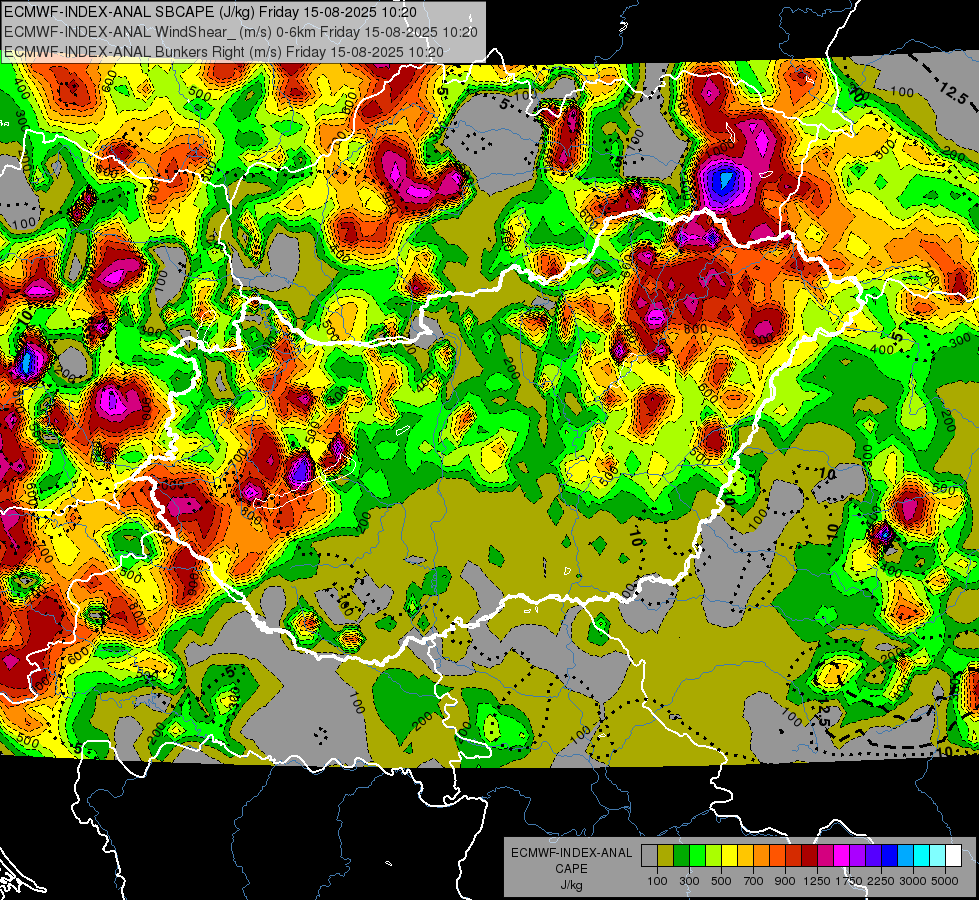The image size is (979, 900).
Task: Select the pure blue legend swatch
Action: (890, 855)
